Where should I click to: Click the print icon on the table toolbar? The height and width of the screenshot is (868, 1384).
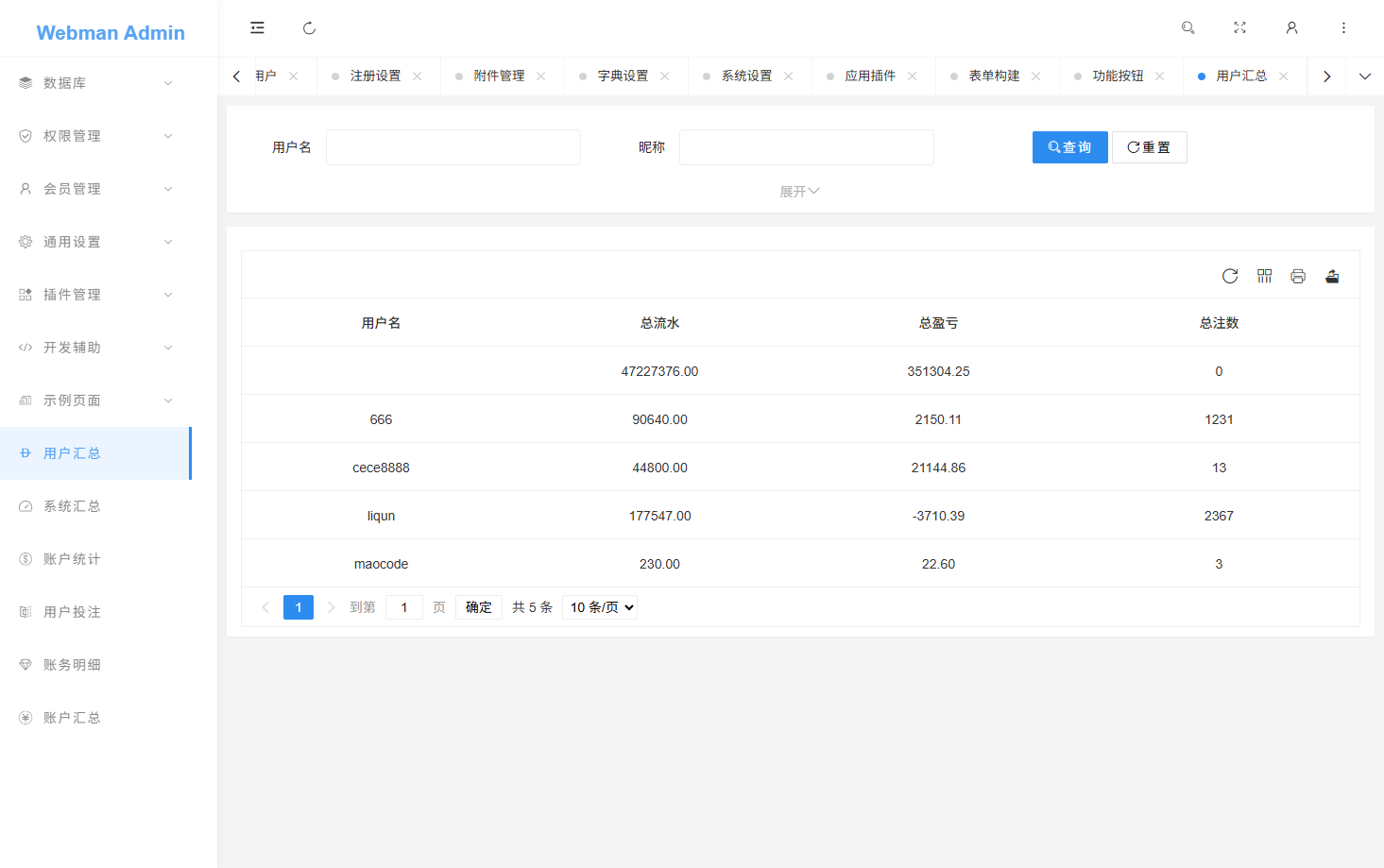(x=1298, y=276)
